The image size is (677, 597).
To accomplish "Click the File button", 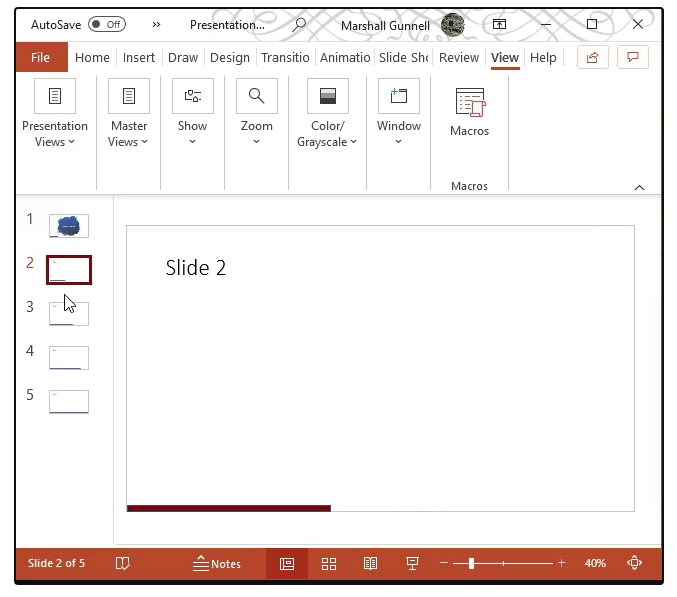I will 41,57.
